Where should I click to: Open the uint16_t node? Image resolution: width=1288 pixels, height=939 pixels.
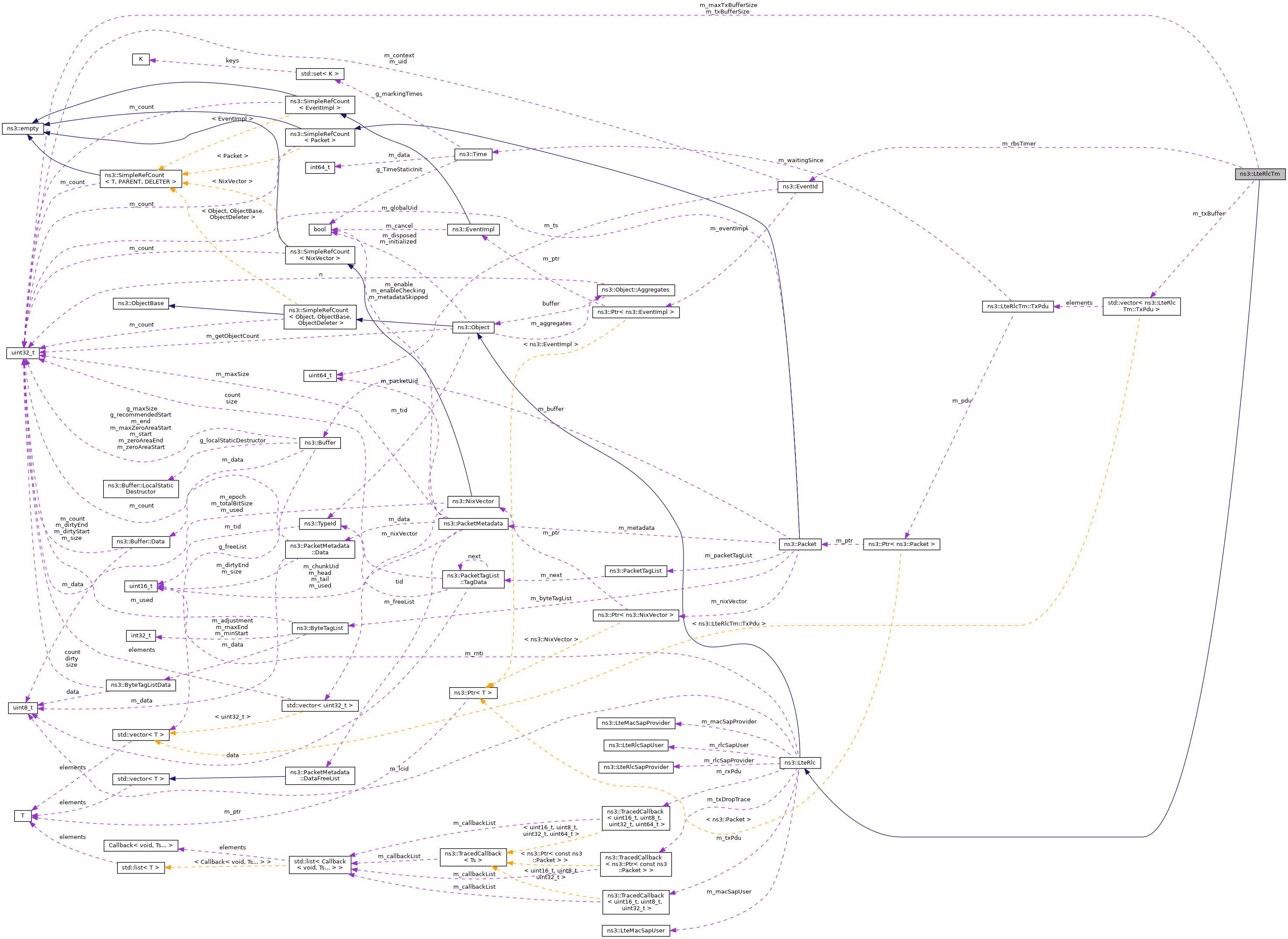coord(141,586)
